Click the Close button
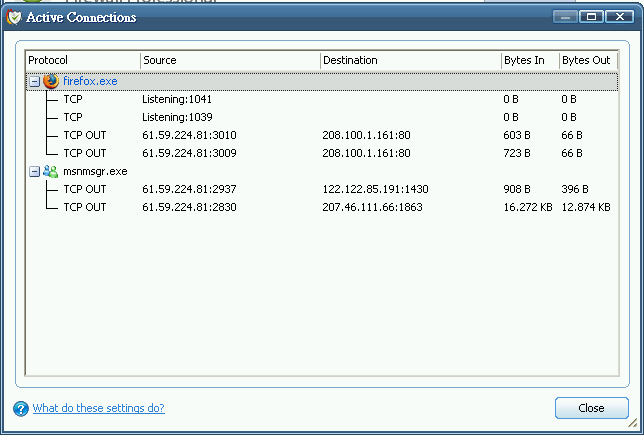 coord(591,408)
